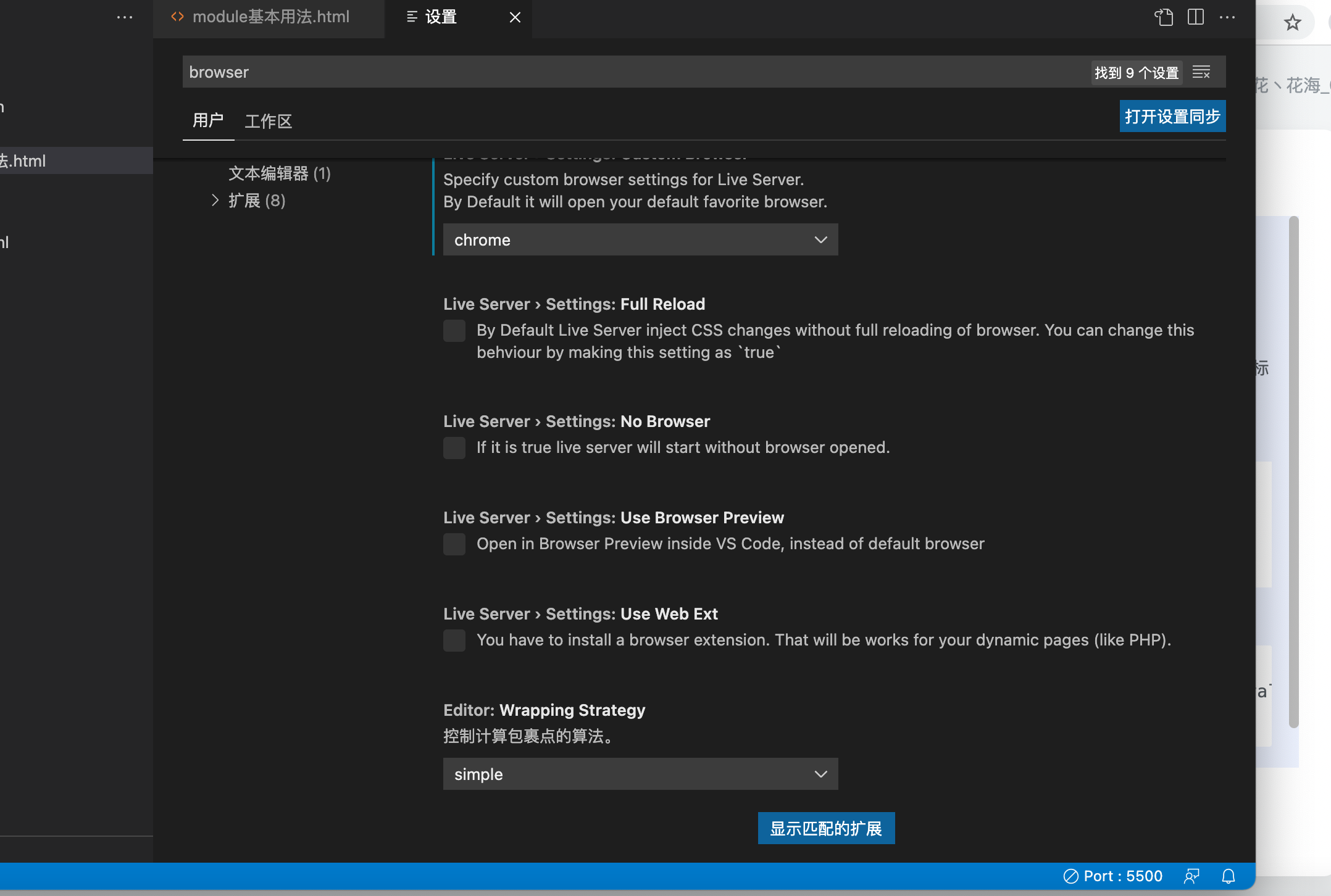Check the Use Web Ext option
This screenshot has width=1331, height=896.
(454, 641)
